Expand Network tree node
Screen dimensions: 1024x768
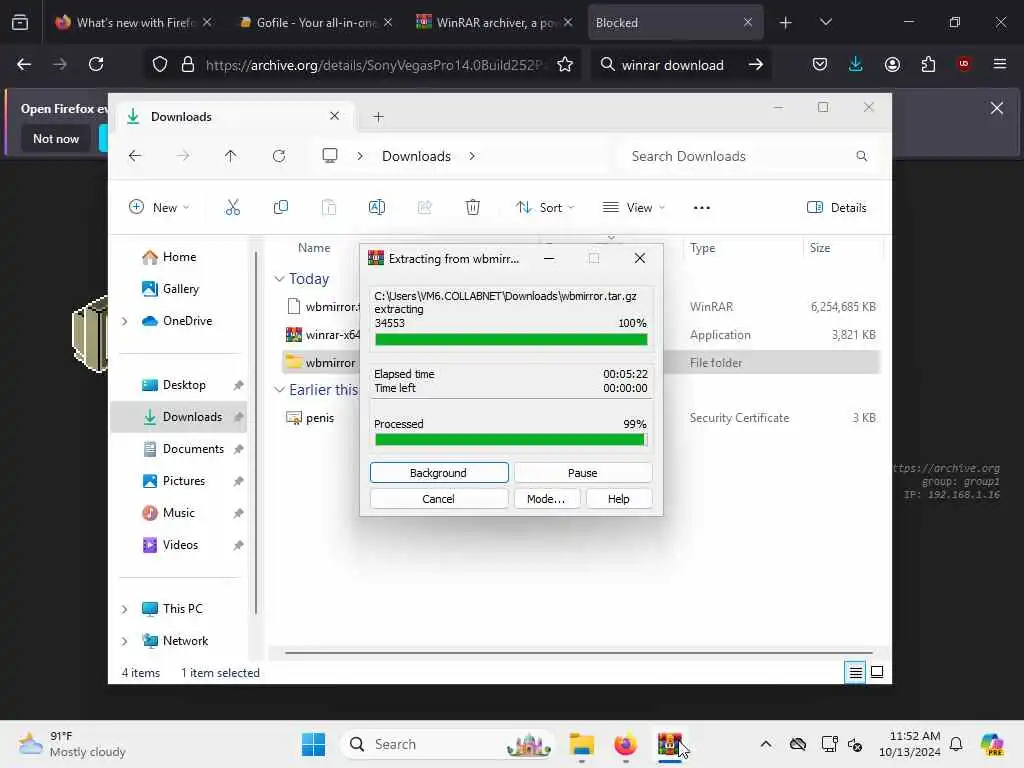point(125,641)
